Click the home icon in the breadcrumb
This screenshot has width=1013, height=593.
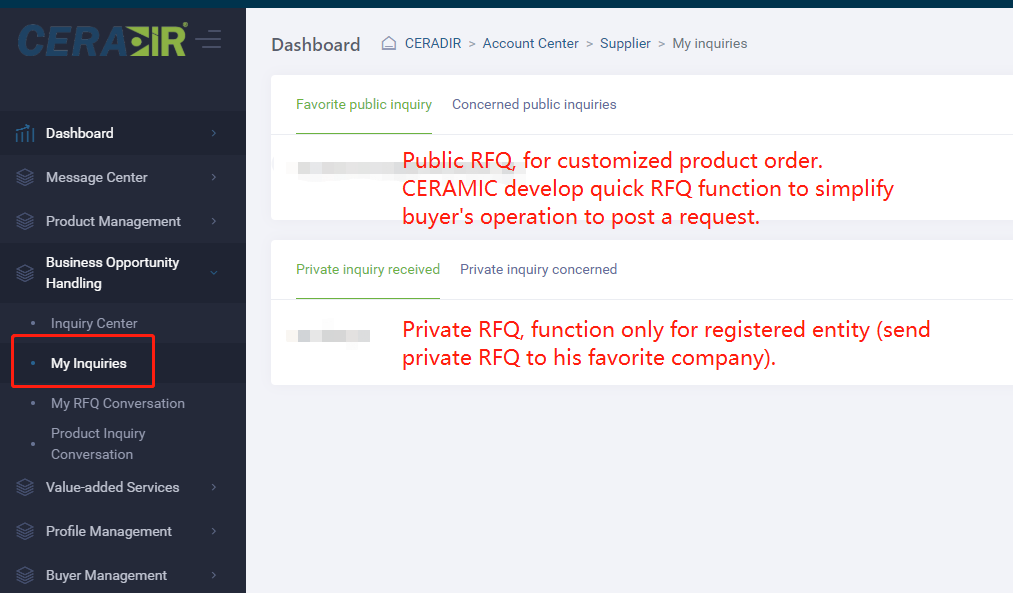pos(388,43)
